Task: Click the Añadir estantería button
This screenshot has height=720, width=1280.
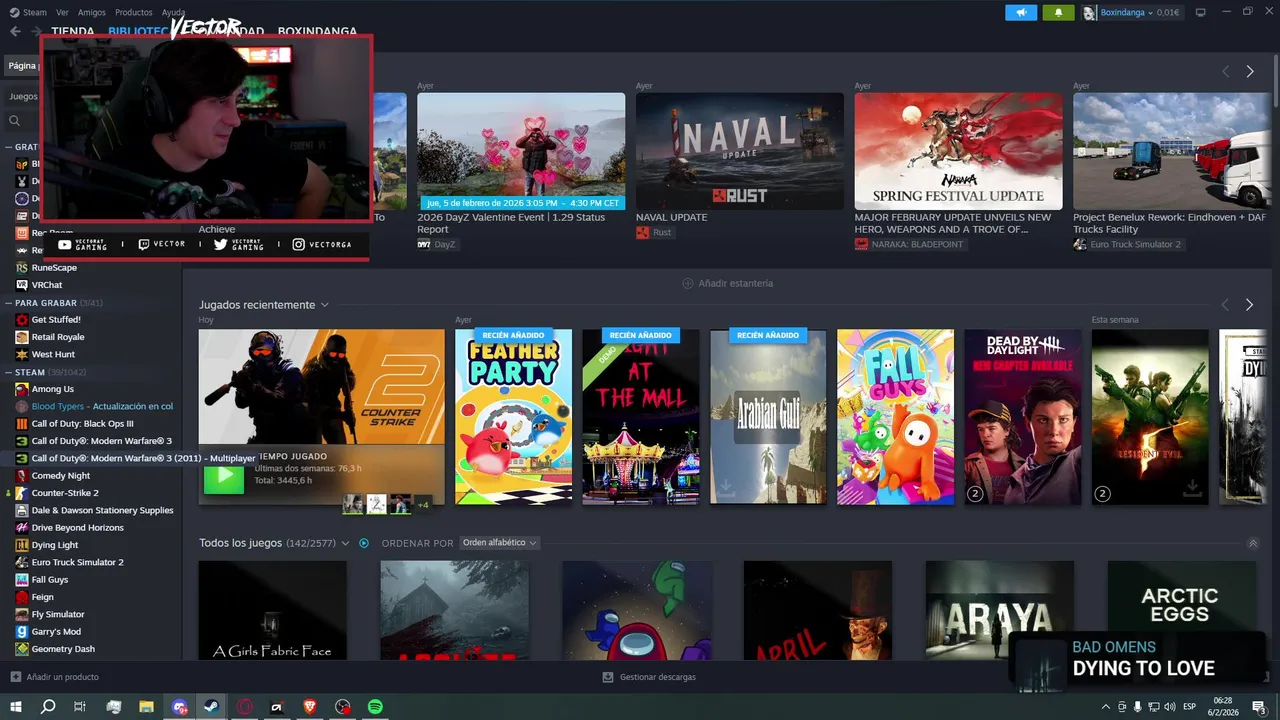Action: coord(727,283)
